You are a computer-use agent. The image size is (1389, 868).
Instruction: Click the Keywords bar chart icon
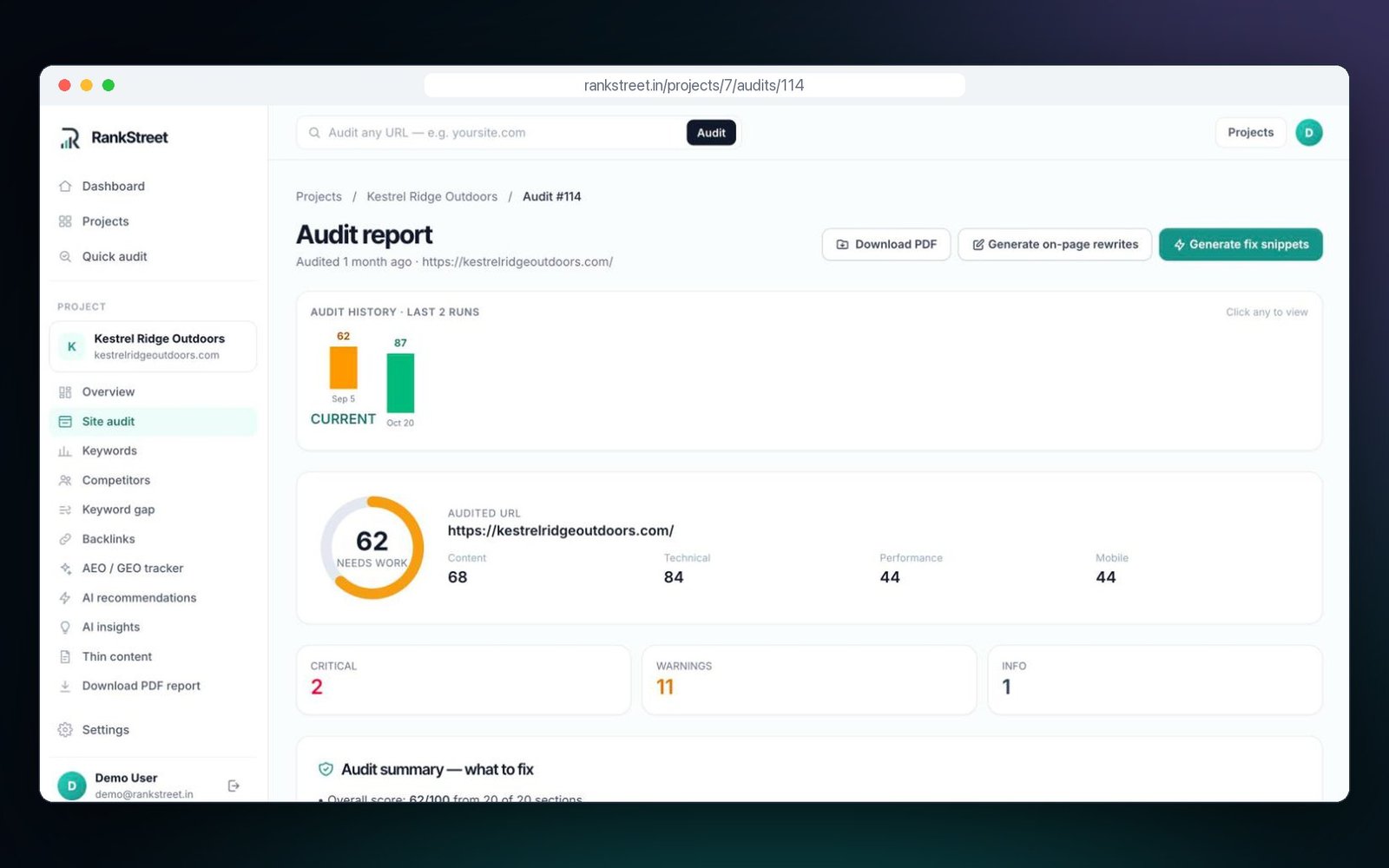click(65, 451)
